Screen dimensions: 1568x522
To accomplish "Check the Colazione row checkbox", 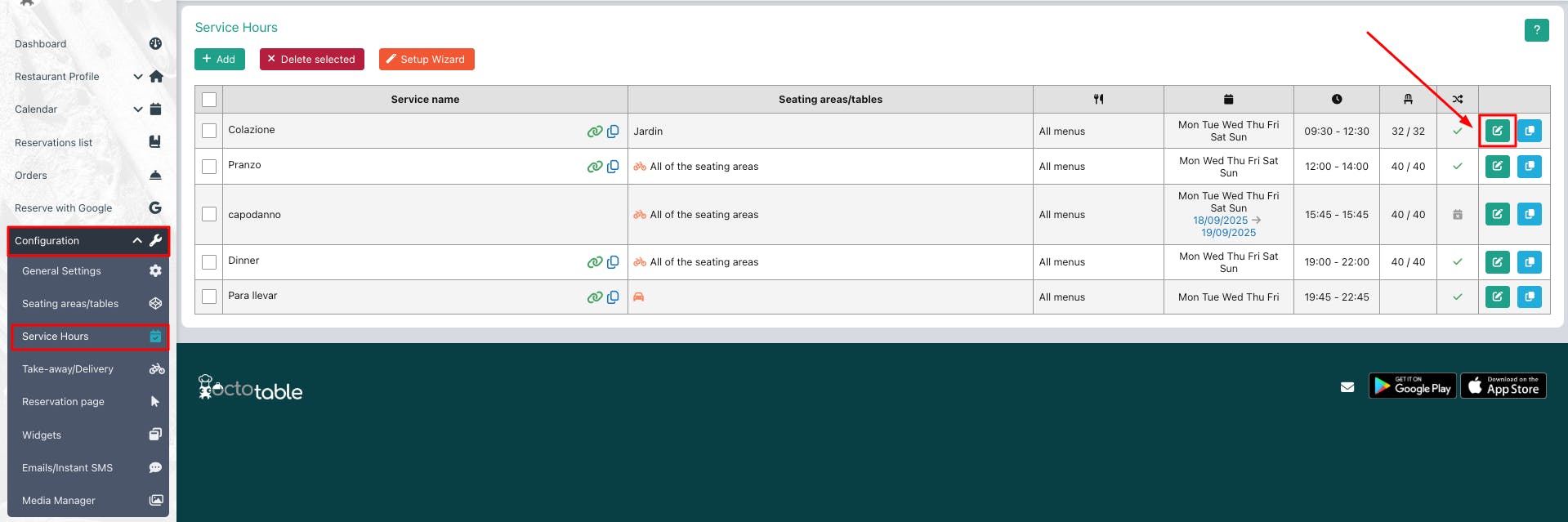I will coord(209,131).
